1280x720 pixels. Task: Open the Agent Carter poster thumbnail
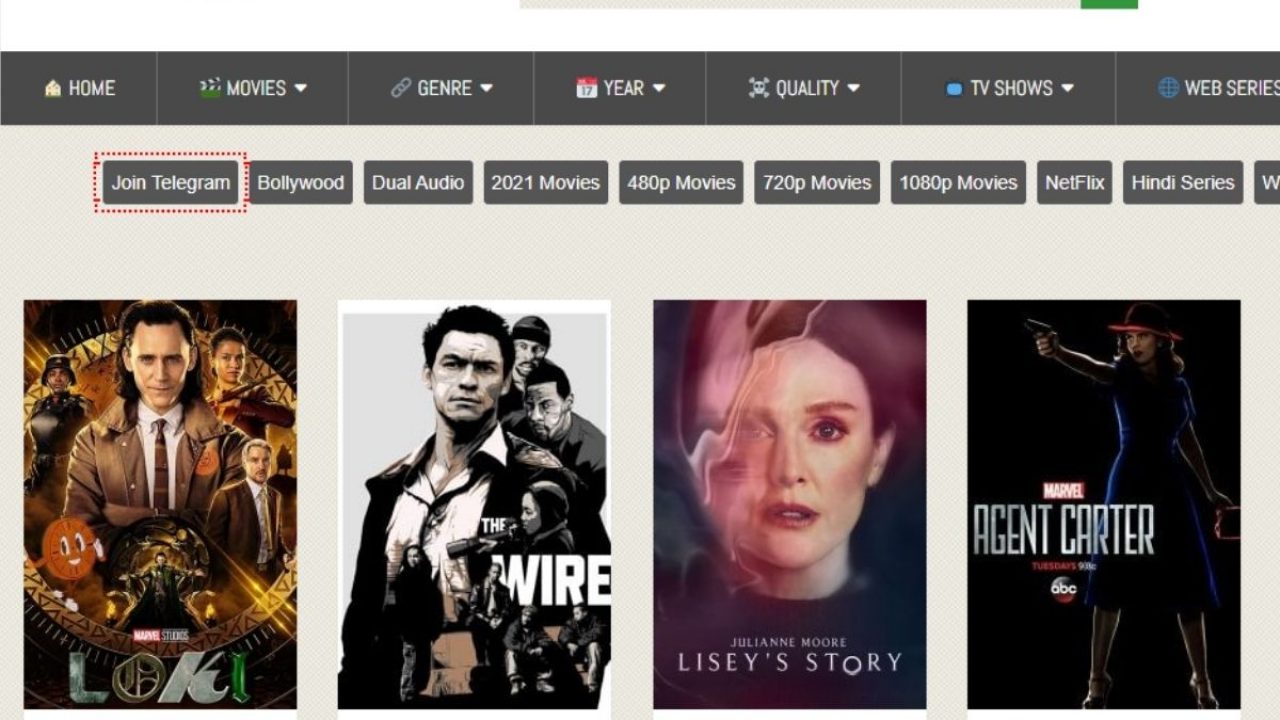[1104, 505]
